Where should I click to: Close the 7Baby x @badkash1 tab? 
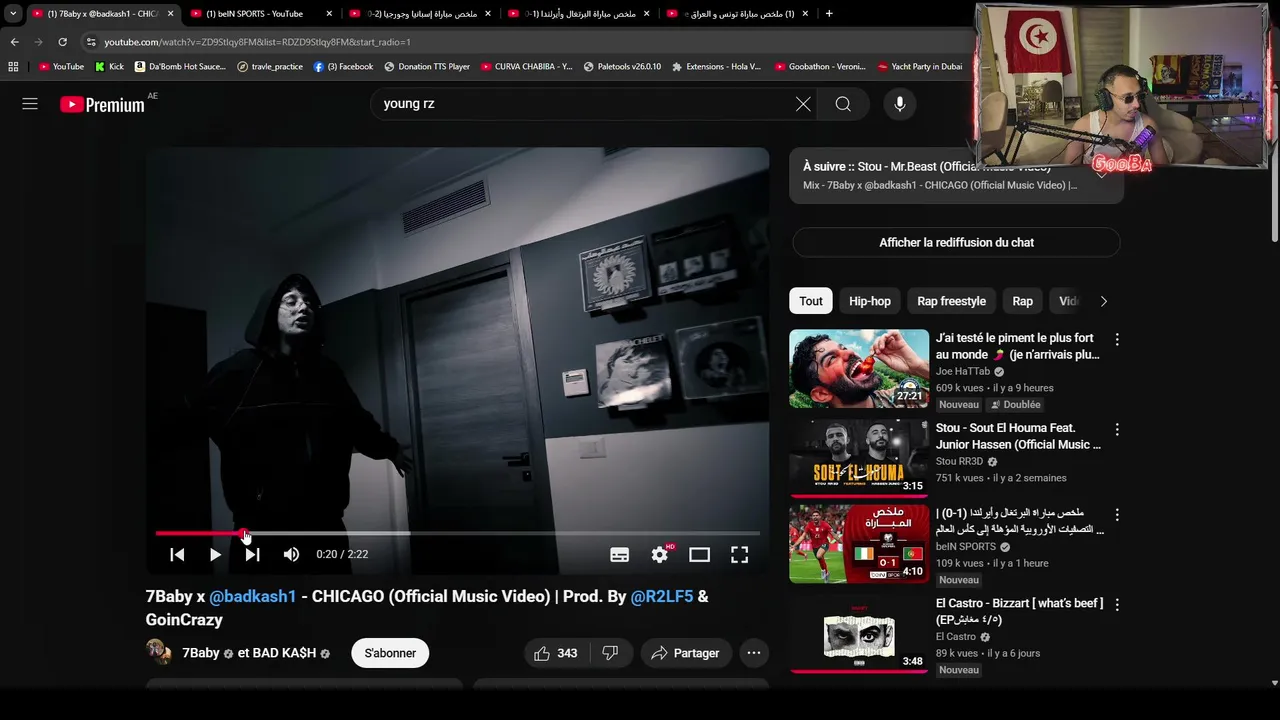[170, 14]
